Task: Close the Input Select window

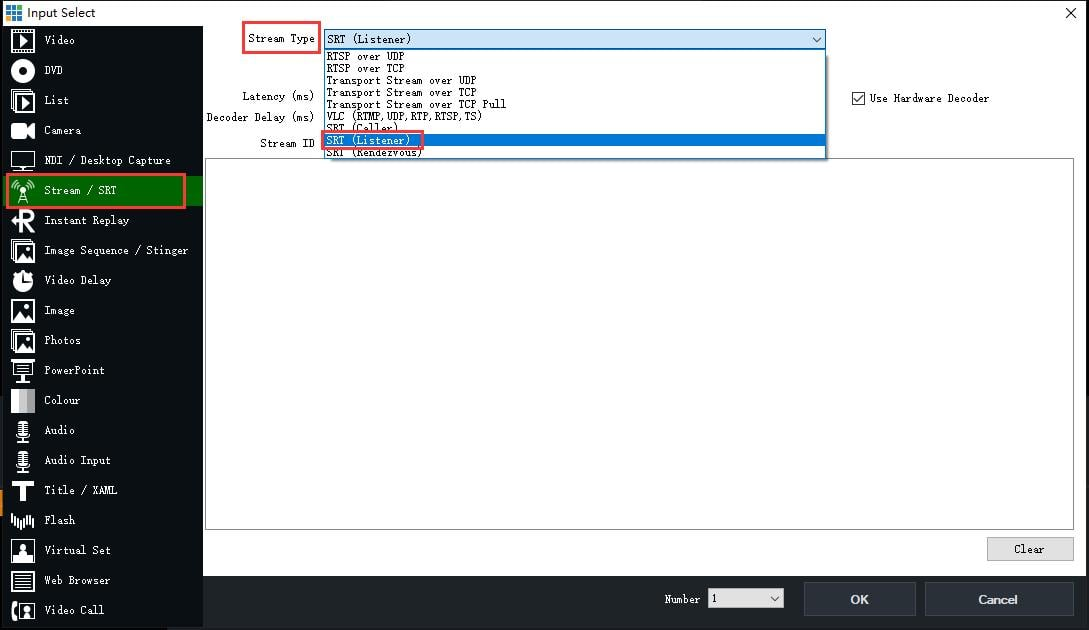Action: (x=1070, y=12)
